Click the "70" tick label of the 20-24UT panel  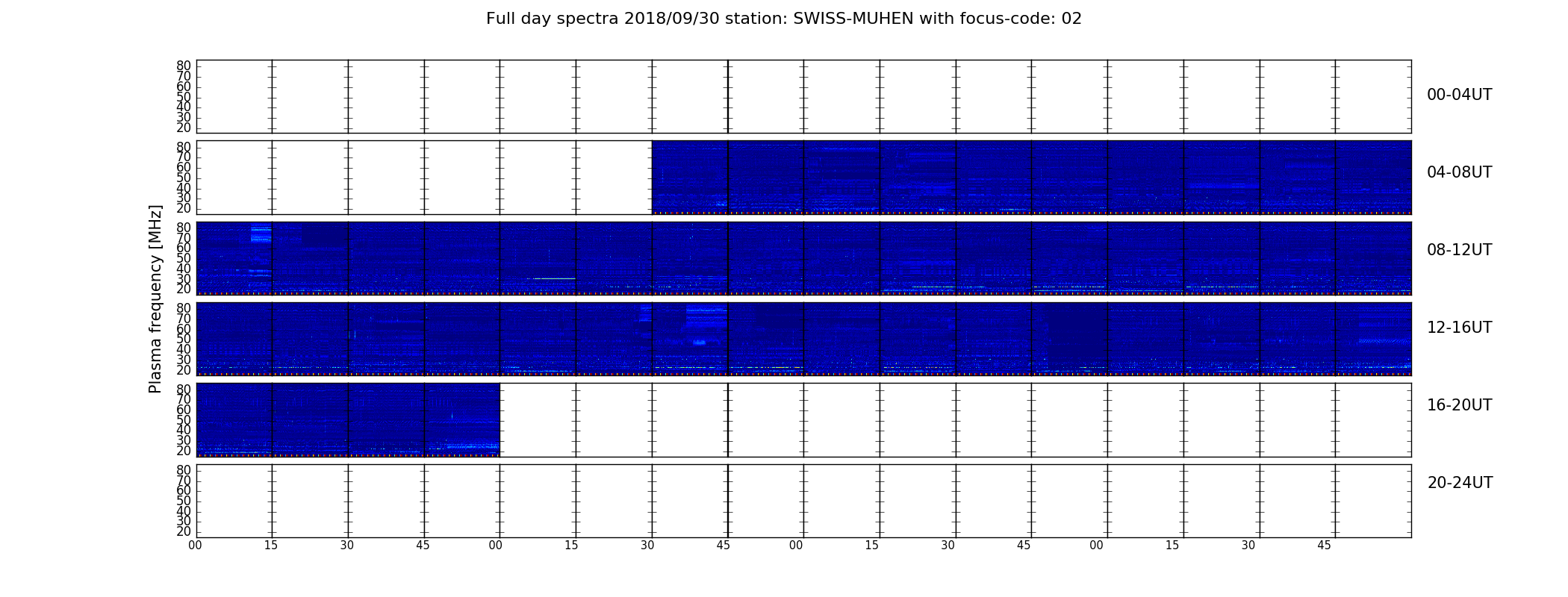click(x=184, y=481)
